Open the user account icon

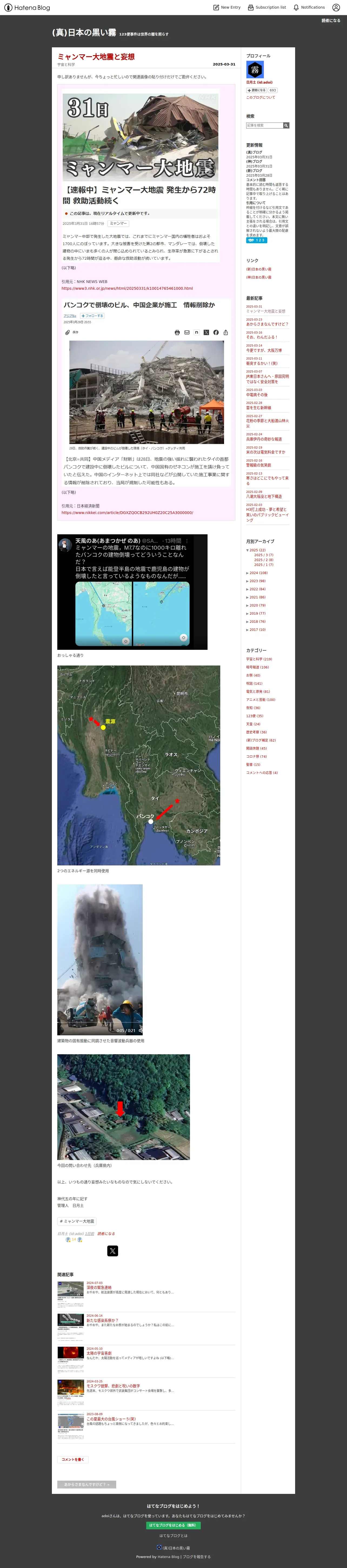pos(336,7)
